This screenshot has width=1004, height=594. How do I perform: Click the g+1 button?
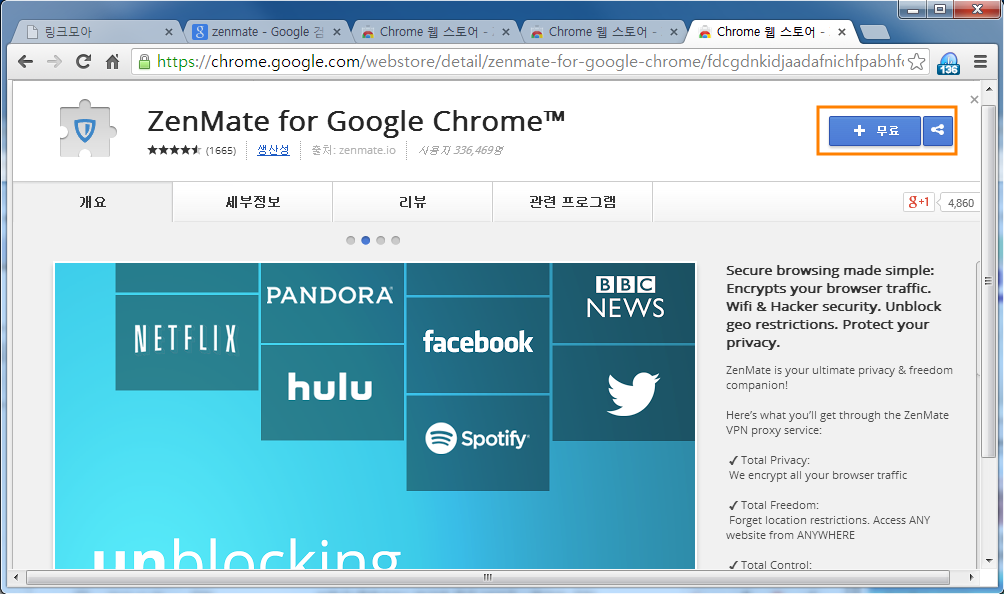918,202
